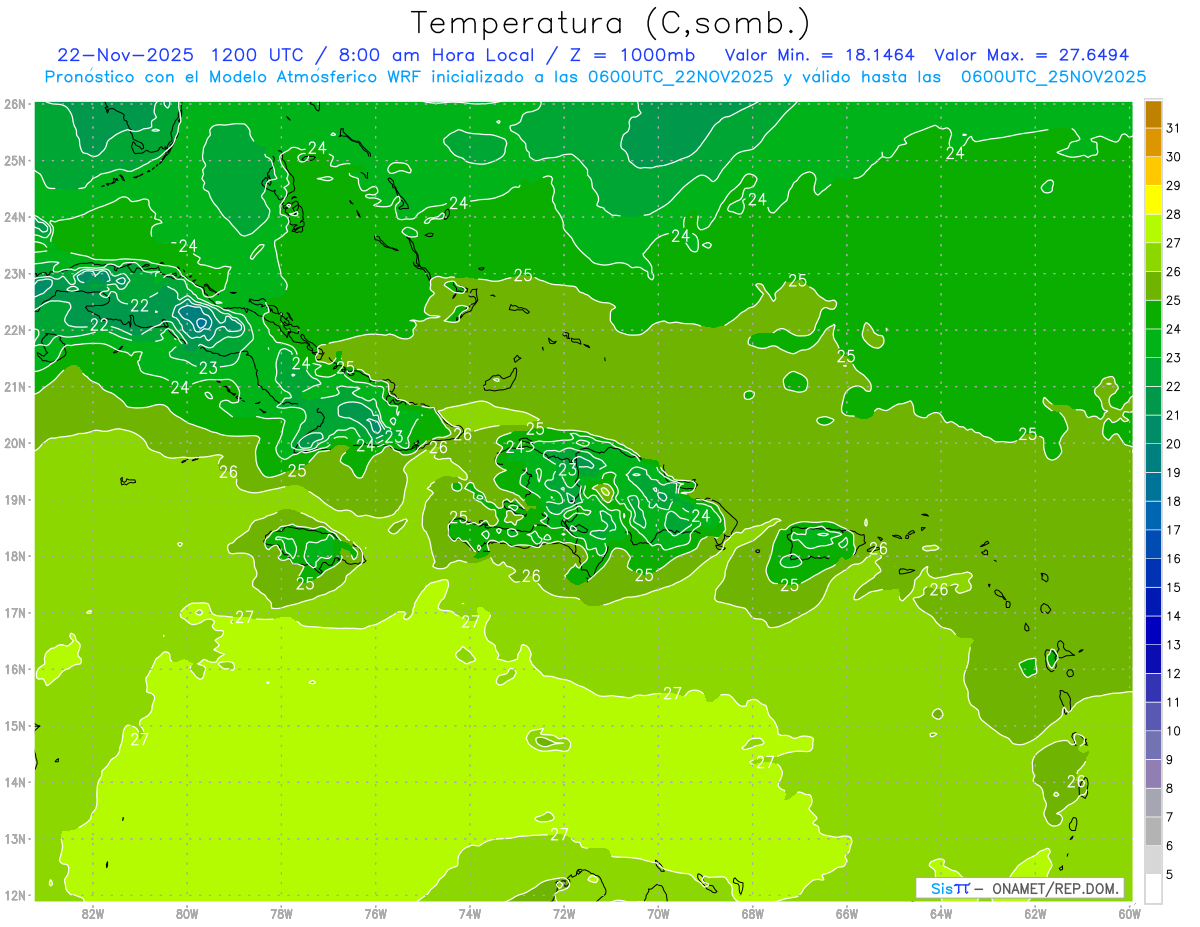The image size is (1200, 927).
Task: Click the brown-orange top swatch of color bar
Action: 1153,114
